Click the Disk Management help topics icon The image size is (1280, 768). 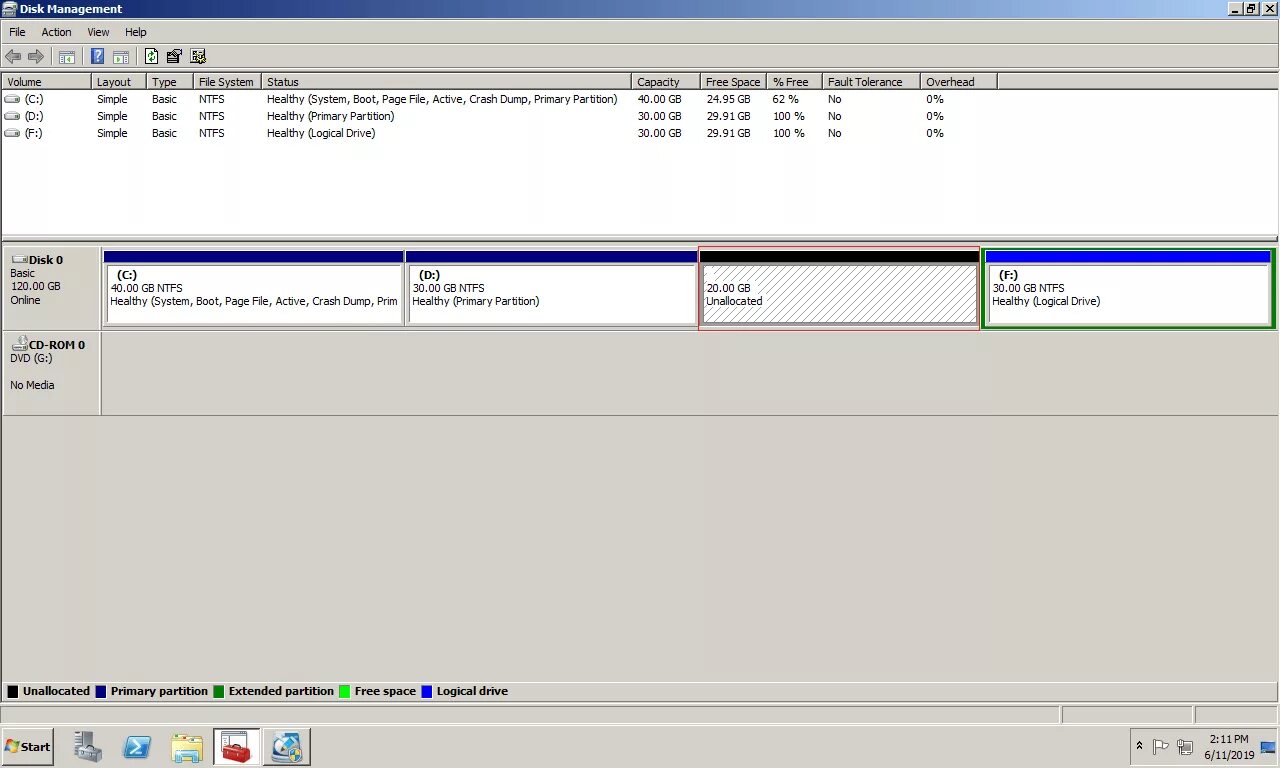(197, 56)
